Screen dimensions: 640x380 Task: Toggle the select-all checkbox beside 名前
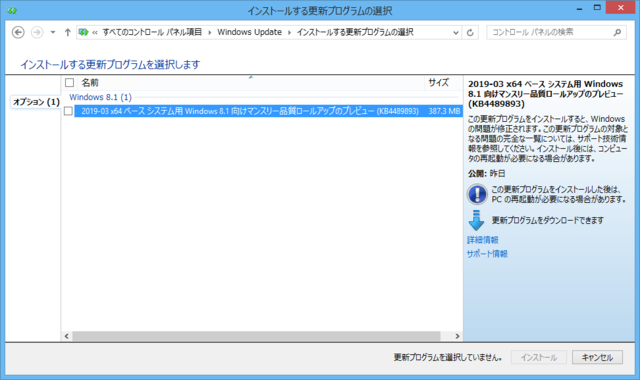point(69,83)
